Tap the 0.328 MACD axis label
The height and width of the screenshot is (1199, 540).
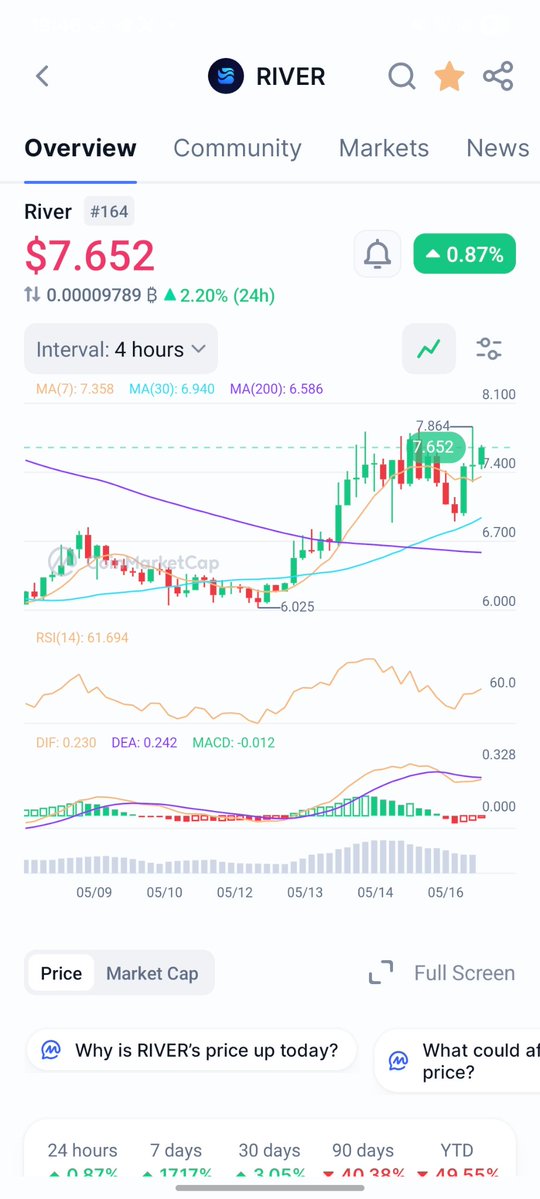coord(499,755)
